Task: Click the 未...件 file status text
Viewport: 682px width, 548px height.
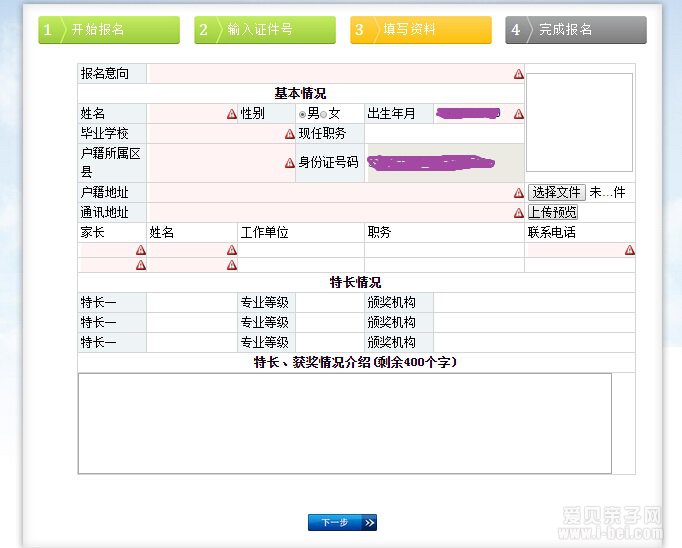Action: (x=608, y=192)
